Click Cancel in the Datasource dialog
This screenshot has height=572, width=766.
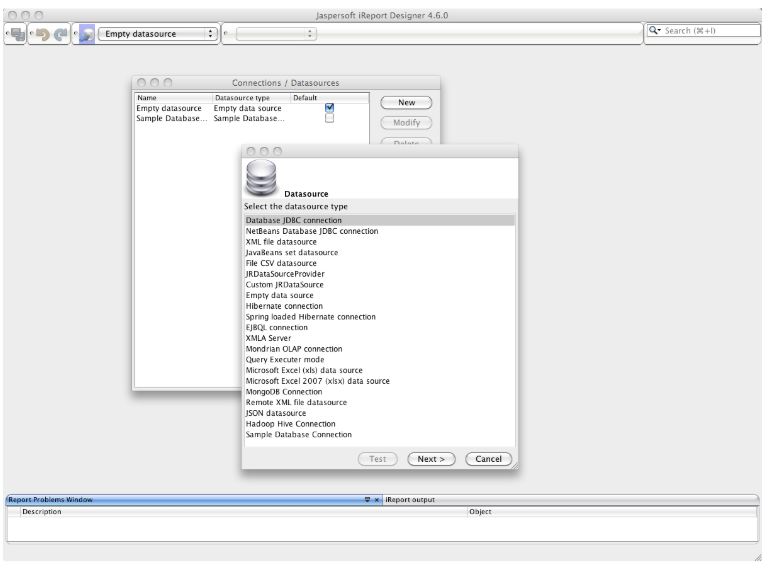click(488, 458)
